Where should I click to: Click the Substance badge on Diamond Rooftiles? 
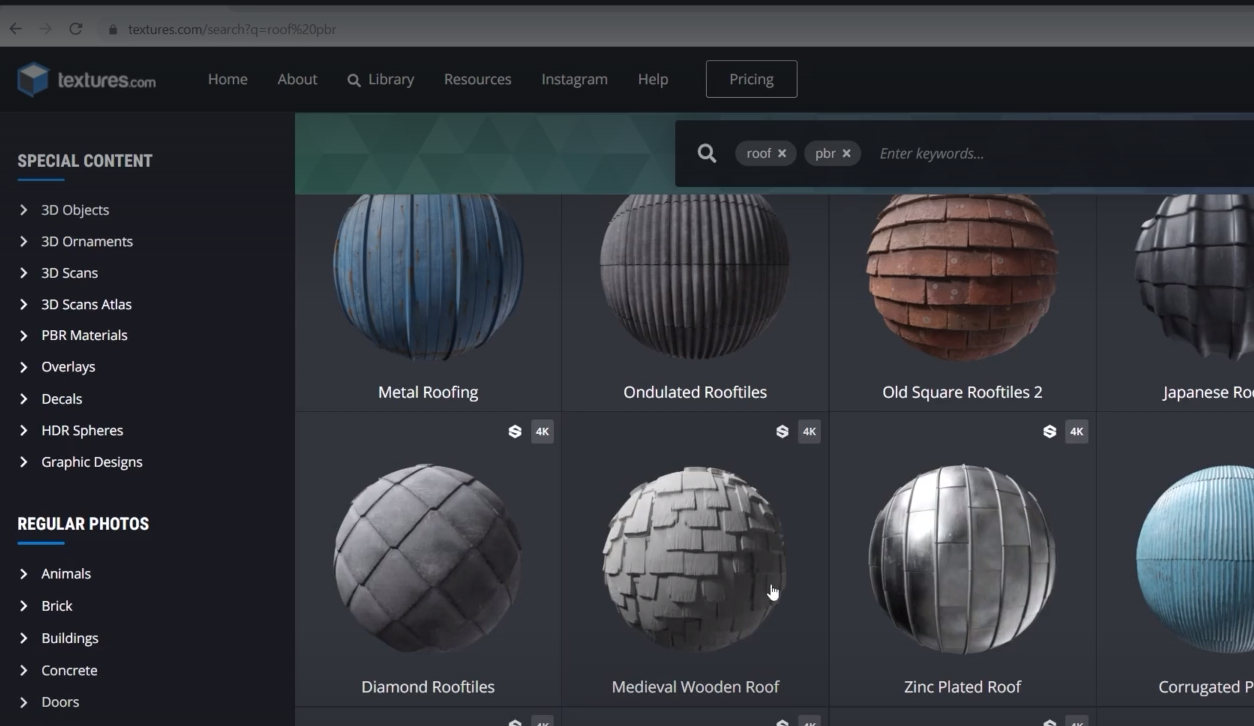(515, 431)
